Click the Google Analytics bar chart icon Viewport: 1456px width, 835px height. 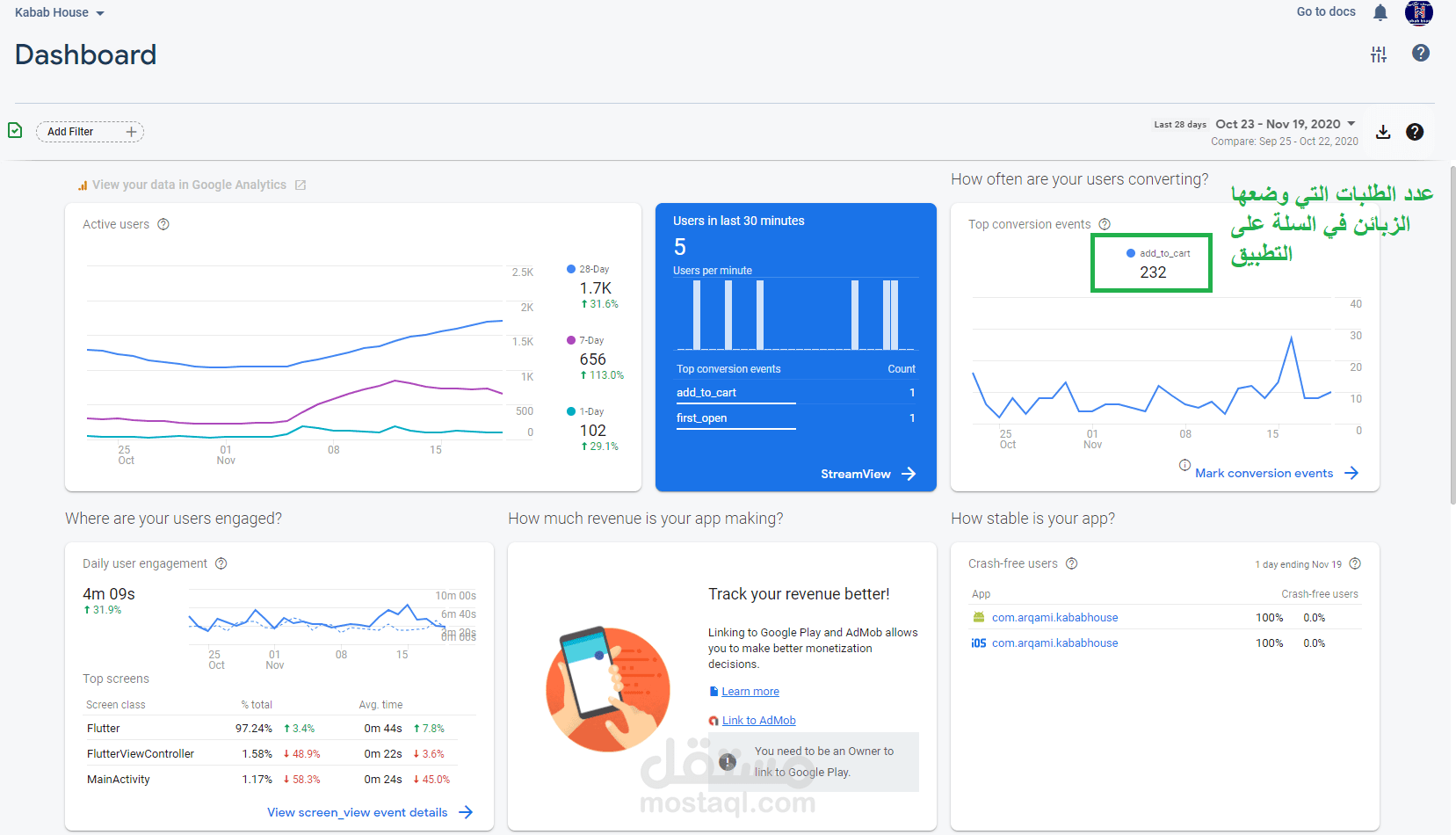pyautogui.click(x=83, y=185)
